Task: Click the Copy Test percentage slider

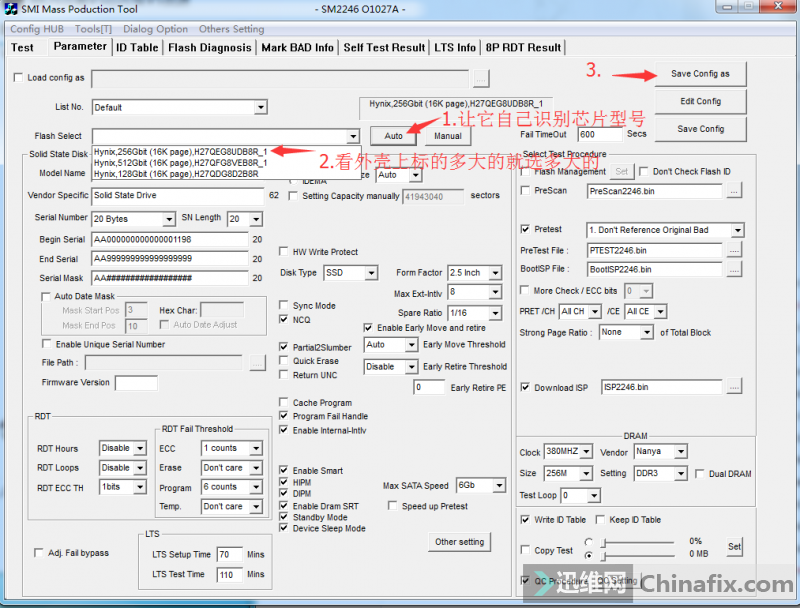Action: (x=639, y=542)
